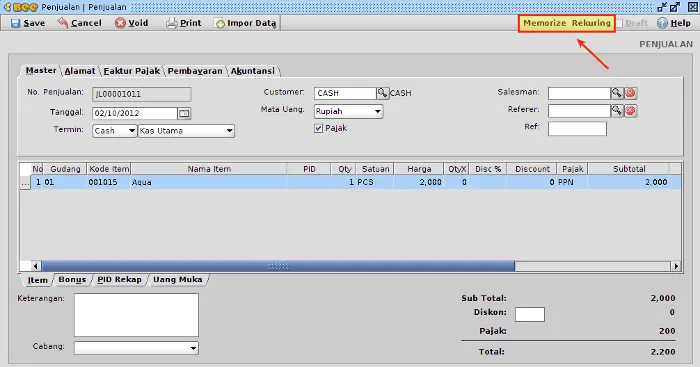Search Referer with magnifier icon

[x=617, y=110]
